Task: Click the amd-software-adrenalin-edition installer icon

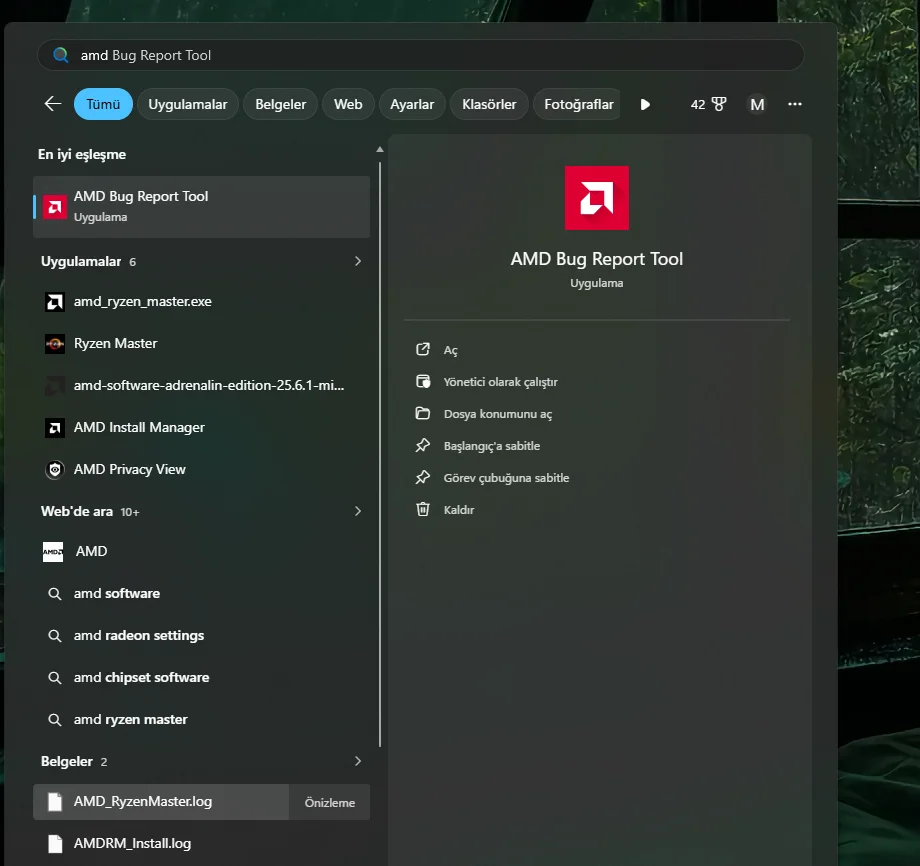Action: coord(55,385)
